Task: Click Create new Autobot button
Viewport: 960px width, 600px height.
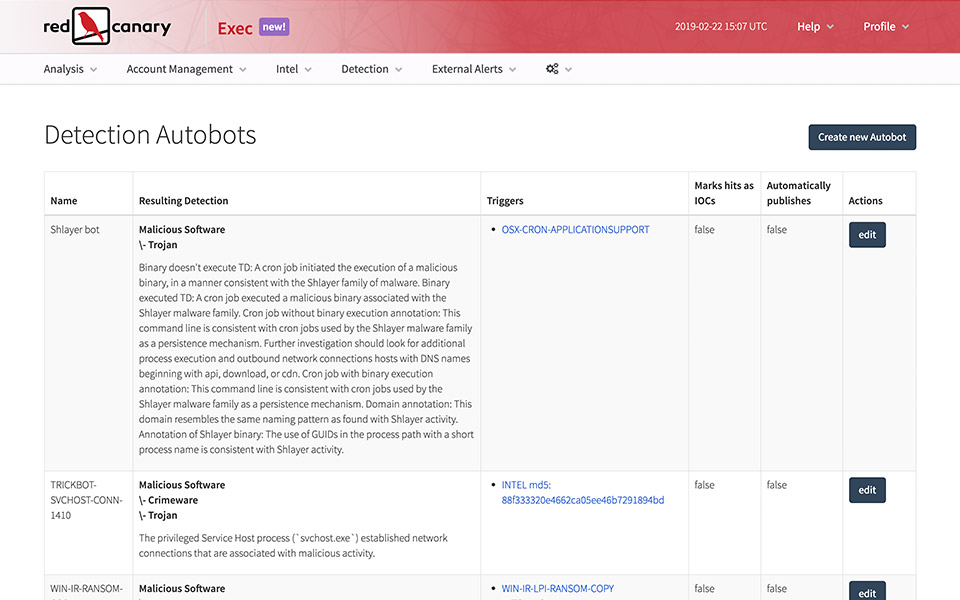Action: [x=862, y=137]
